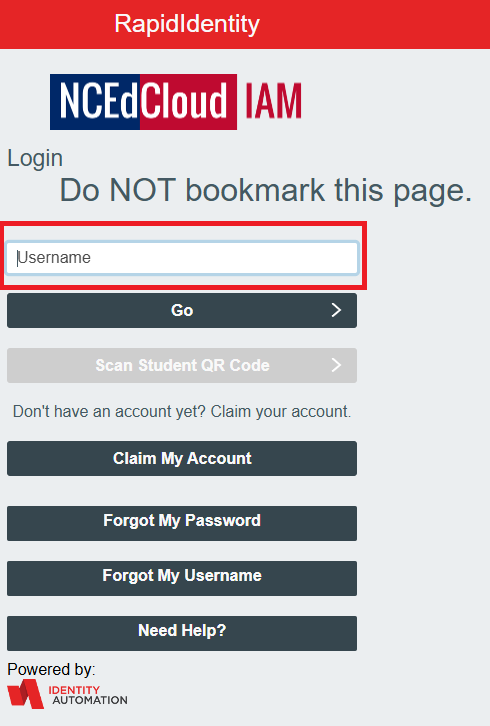Click the Login heading
Viewport: 490px width, 726px height.
35,159
